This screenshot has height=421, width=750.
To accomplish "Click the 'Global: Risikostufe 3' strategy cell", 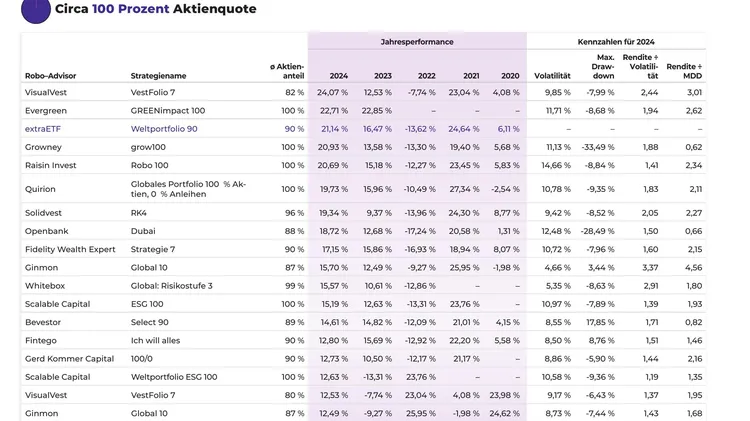I will [x=172, y=286].
